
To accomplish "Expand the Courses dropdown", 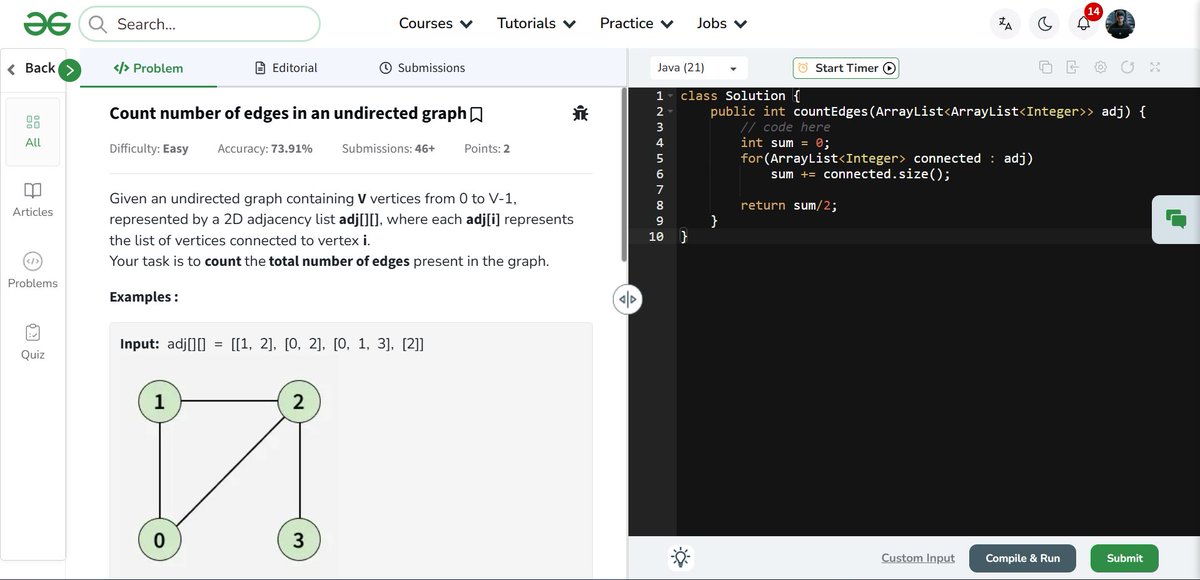I will [435, 22].
